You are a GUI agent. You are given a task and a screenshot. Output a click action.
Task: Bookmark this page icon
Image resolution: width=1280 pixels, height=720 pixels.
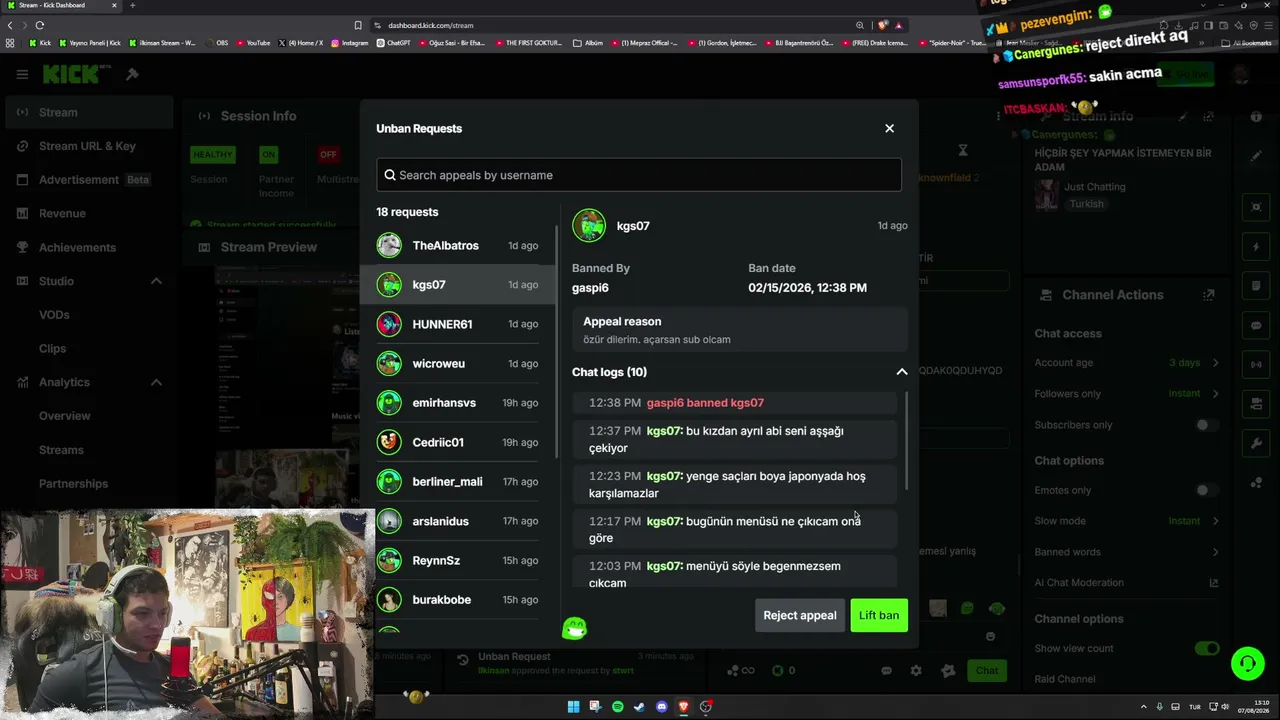click(358, 25)
